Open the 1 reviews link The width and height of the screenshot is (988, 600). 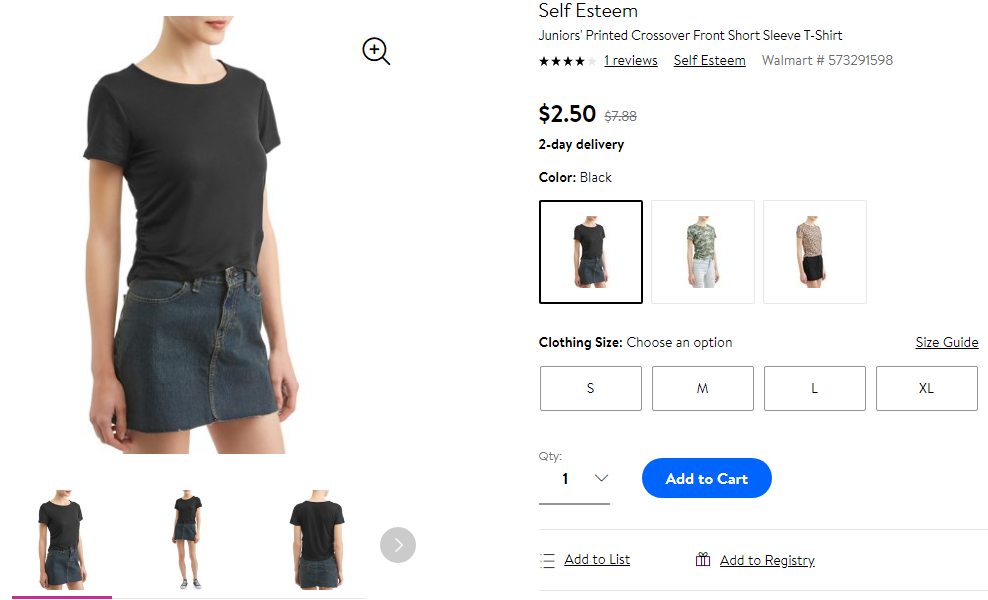631,61
